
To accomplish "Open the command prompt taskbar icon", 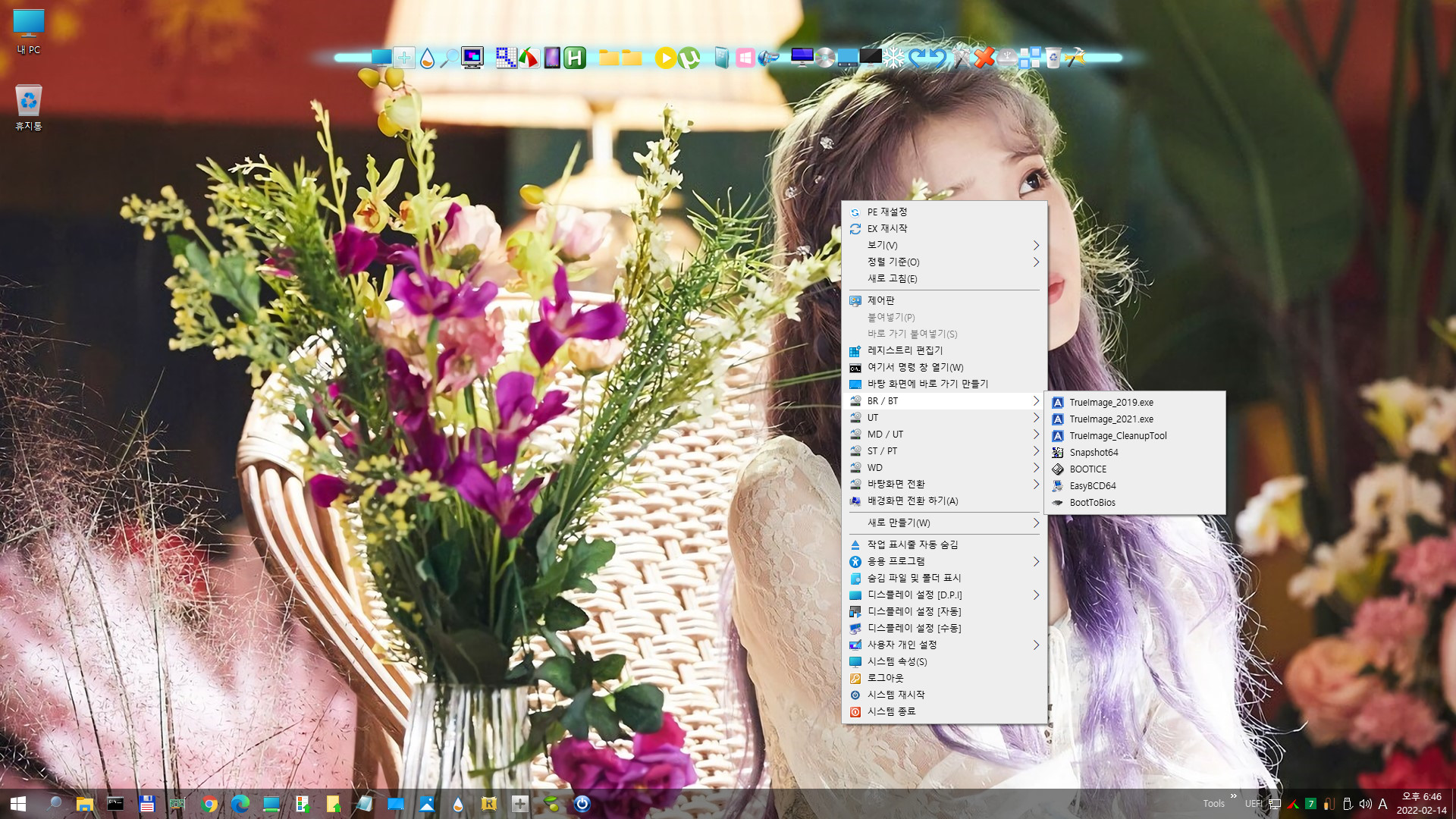I will 115,804.
